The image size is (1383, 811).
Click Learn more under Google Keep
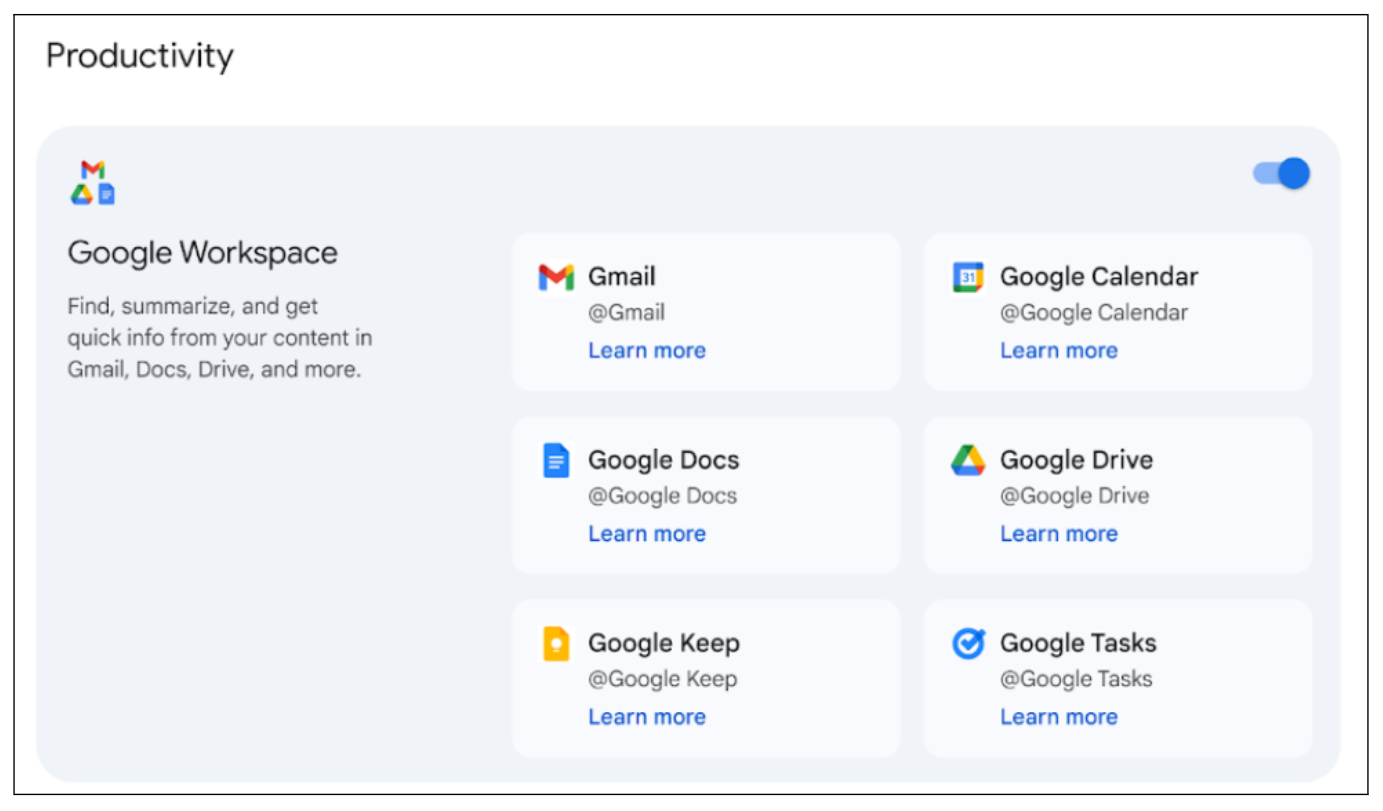pyautogui.click(x=647, y=716)
